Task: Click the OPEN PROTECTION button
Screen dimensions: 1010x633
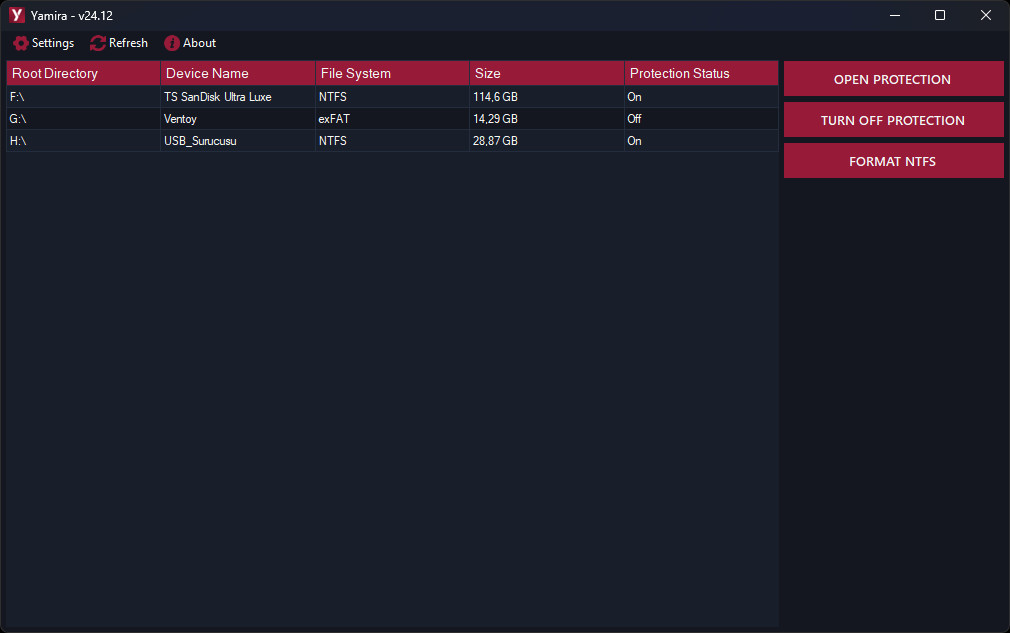Action: [893, 79]
